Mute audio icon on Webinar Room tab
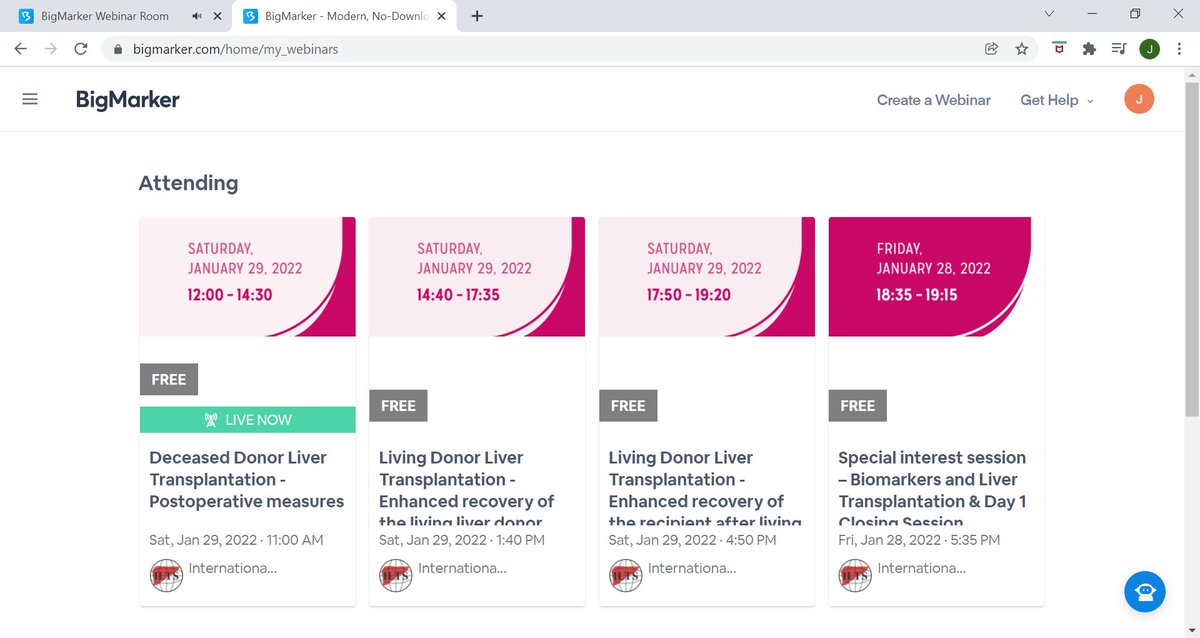The image size is (1200, 638). pyautogui.click(x=196, y=16)
